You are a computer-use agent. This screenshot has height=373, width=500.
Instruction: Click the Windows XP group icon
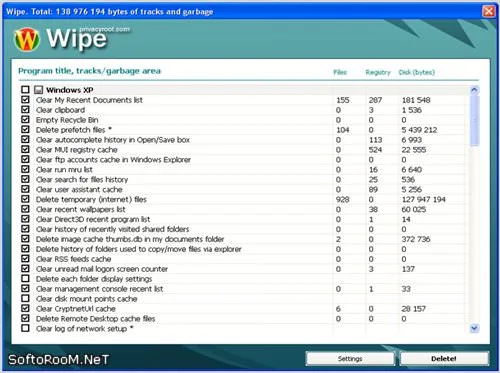39,90
